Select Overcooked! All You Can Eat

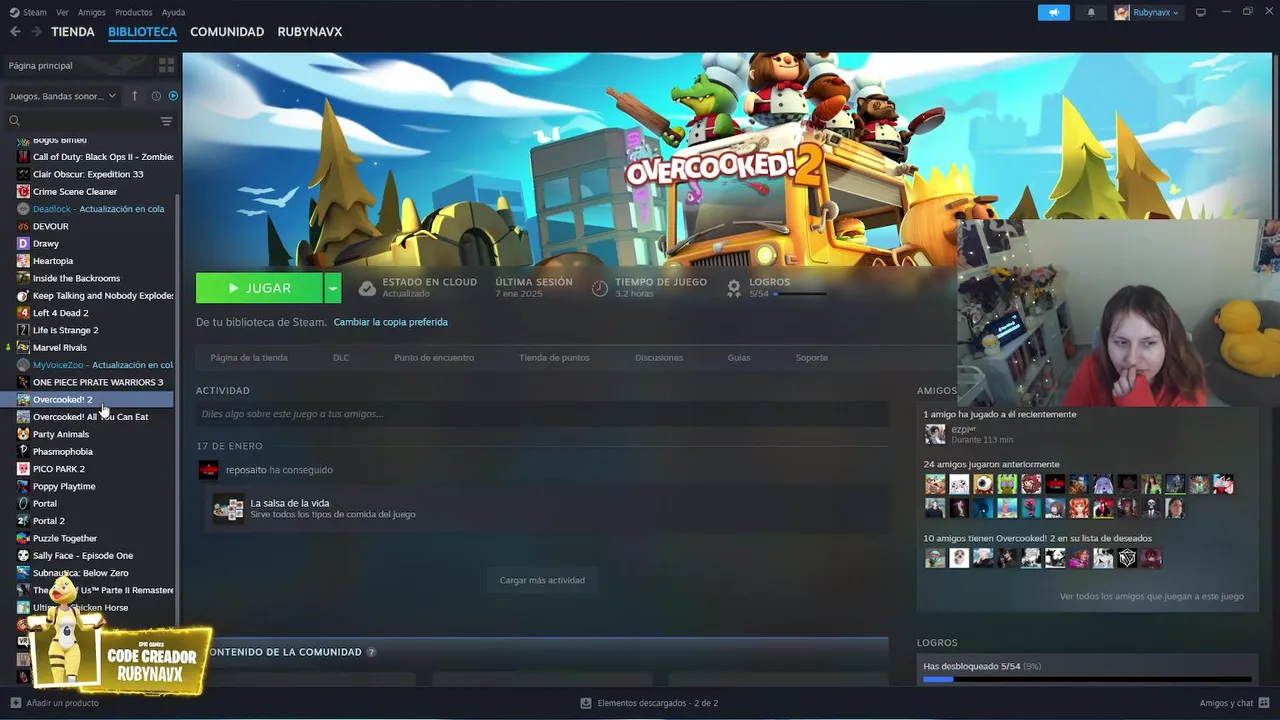[x=90, y=417]
